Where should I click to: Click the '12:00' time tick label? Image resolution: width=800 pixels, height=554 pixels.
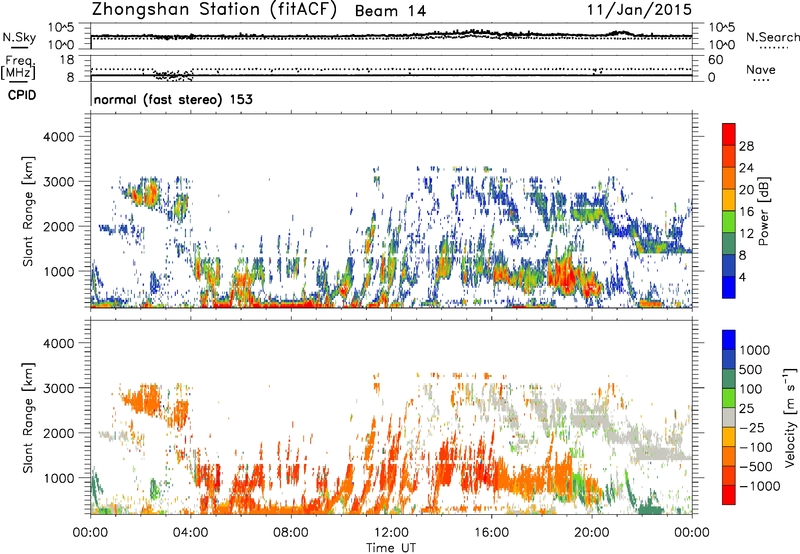391,533
